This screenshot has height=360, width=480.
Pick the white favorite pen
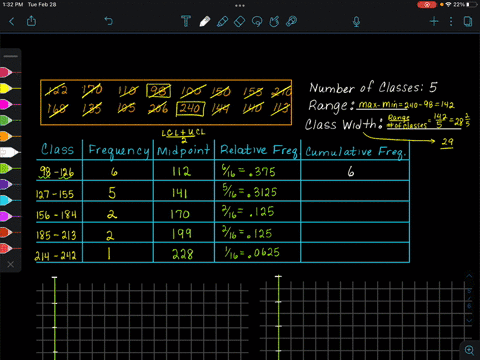point(9,152)
